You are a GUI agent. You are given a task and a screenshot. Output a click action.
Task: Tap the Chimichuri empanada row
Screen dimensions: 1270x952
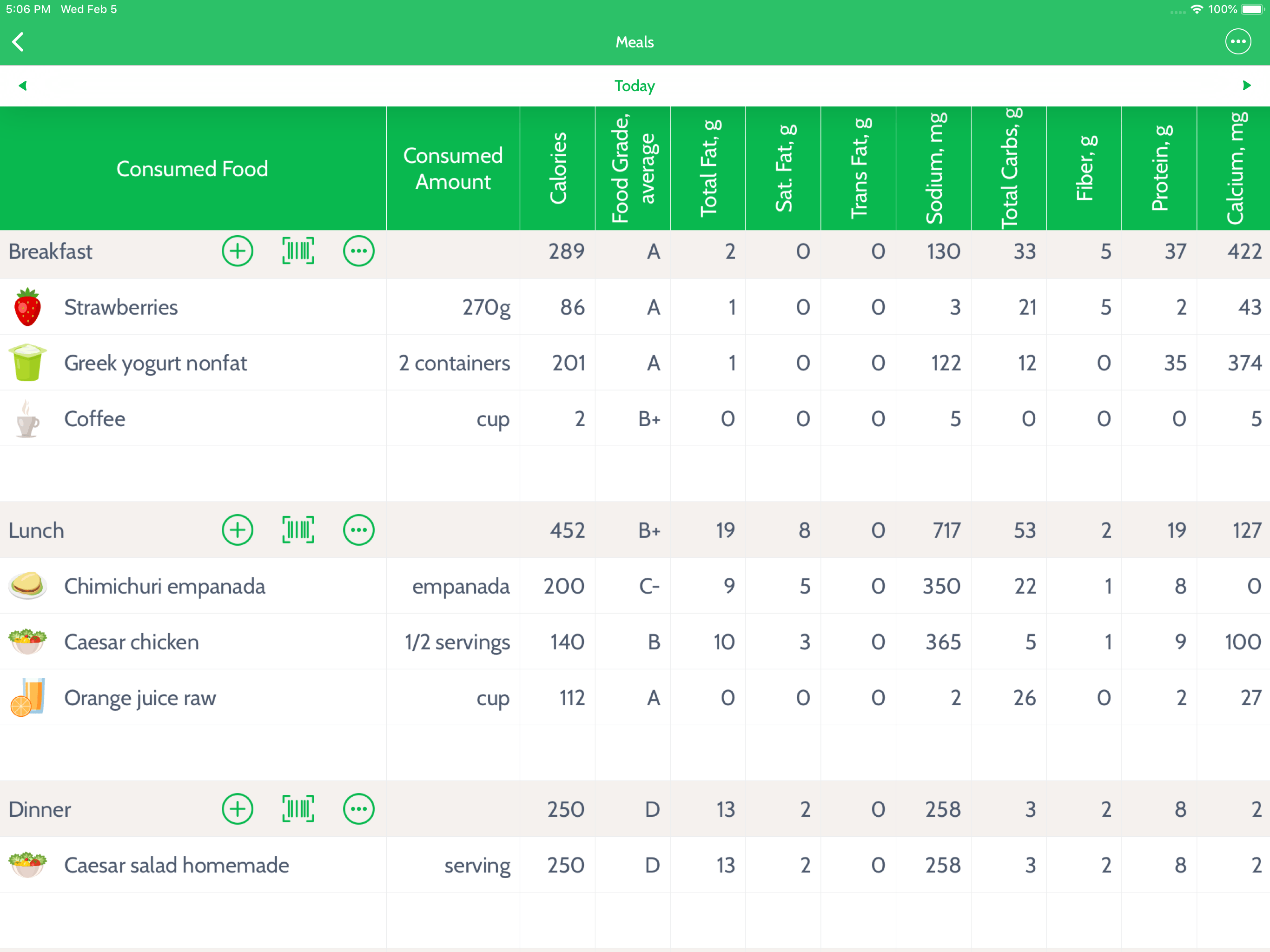165,586
